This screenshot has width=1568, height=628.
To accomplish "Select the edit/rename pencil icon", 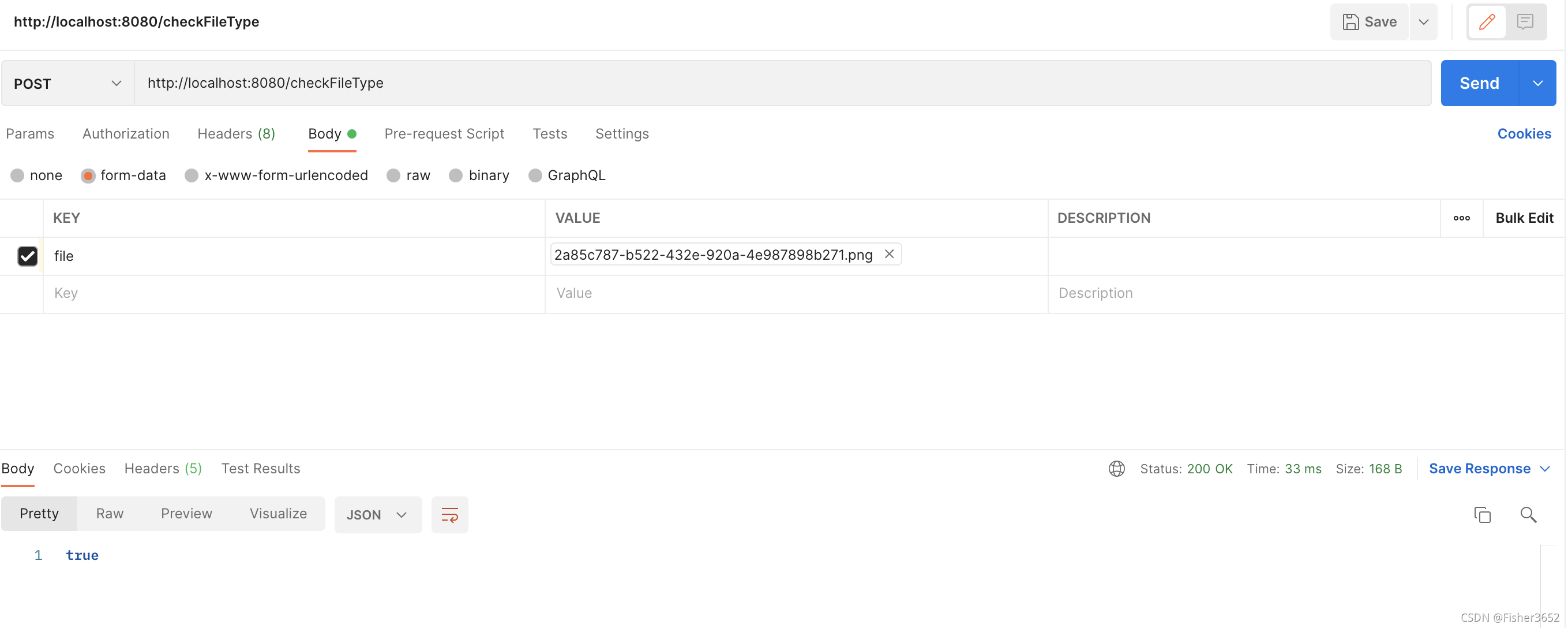I will [x=1487, y=21].
